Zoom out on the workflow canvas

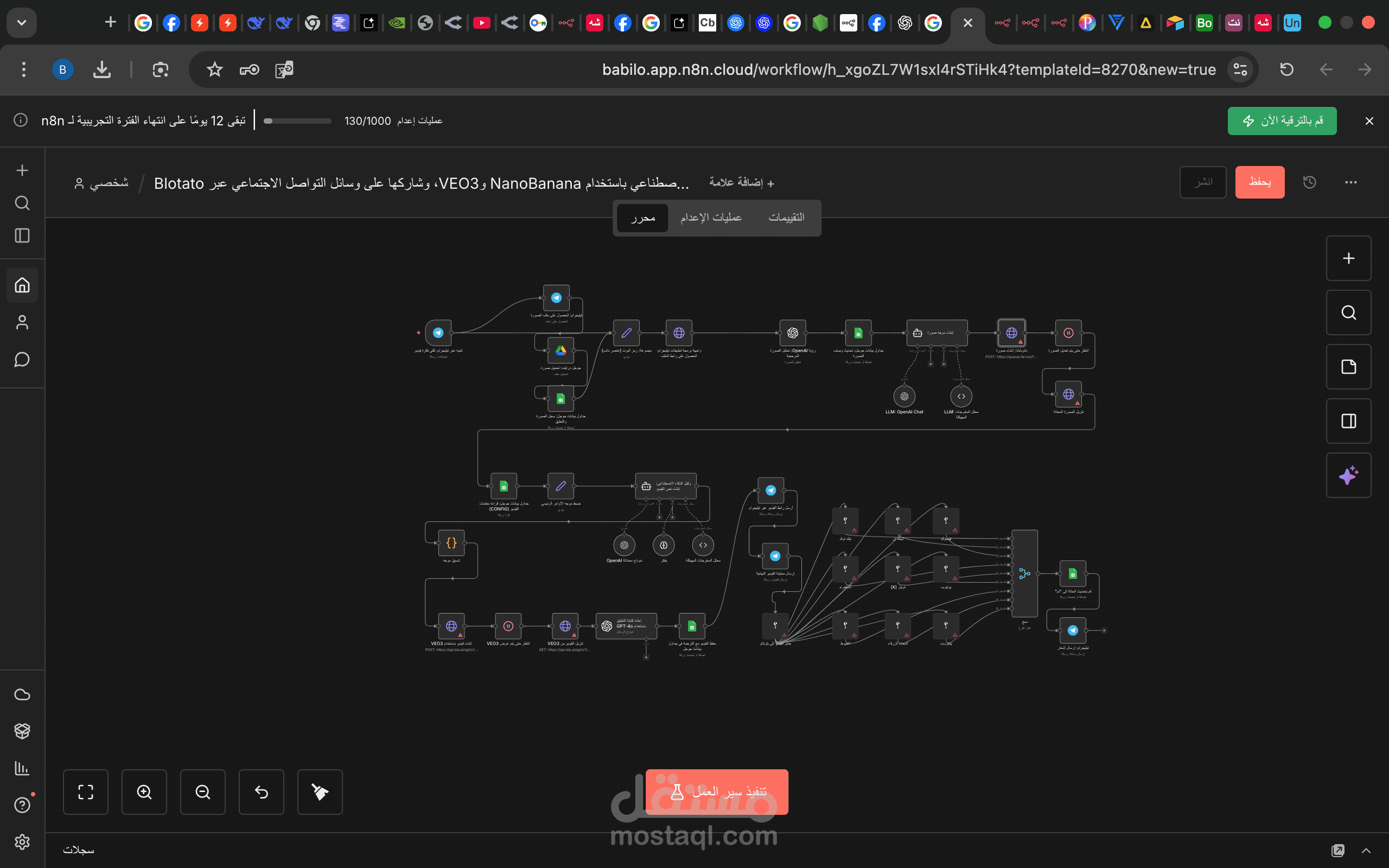(202, 792)
